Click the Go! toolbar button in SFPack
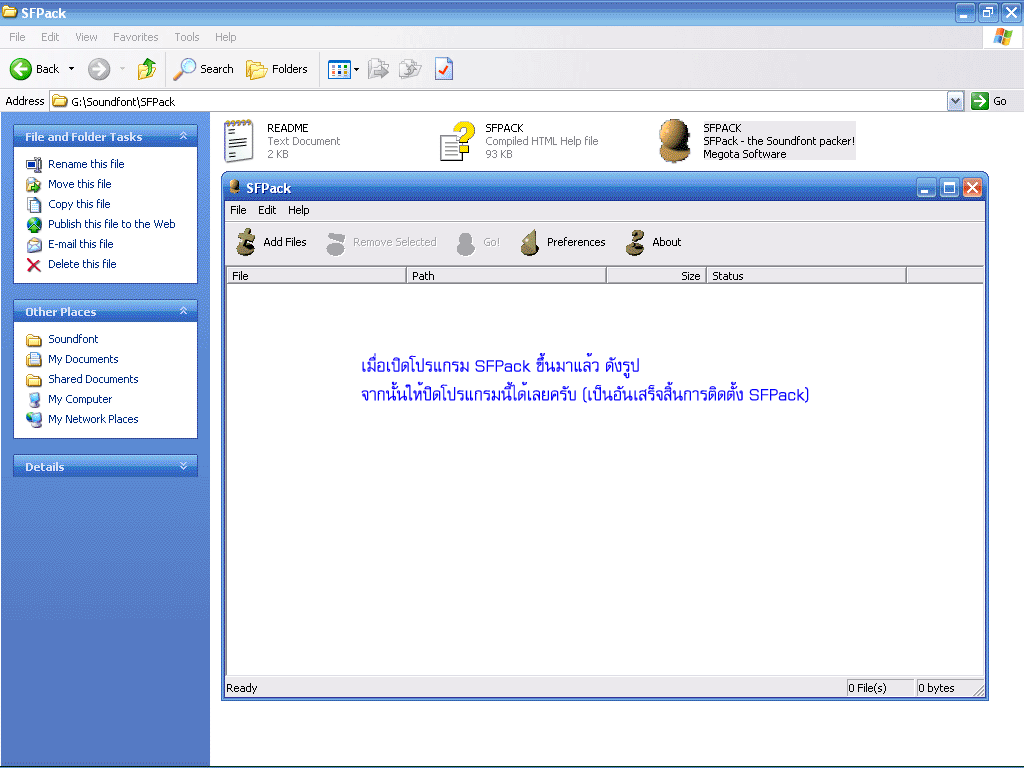The width and height of the screenshot is (1024, 768). [x=479, y=242]
